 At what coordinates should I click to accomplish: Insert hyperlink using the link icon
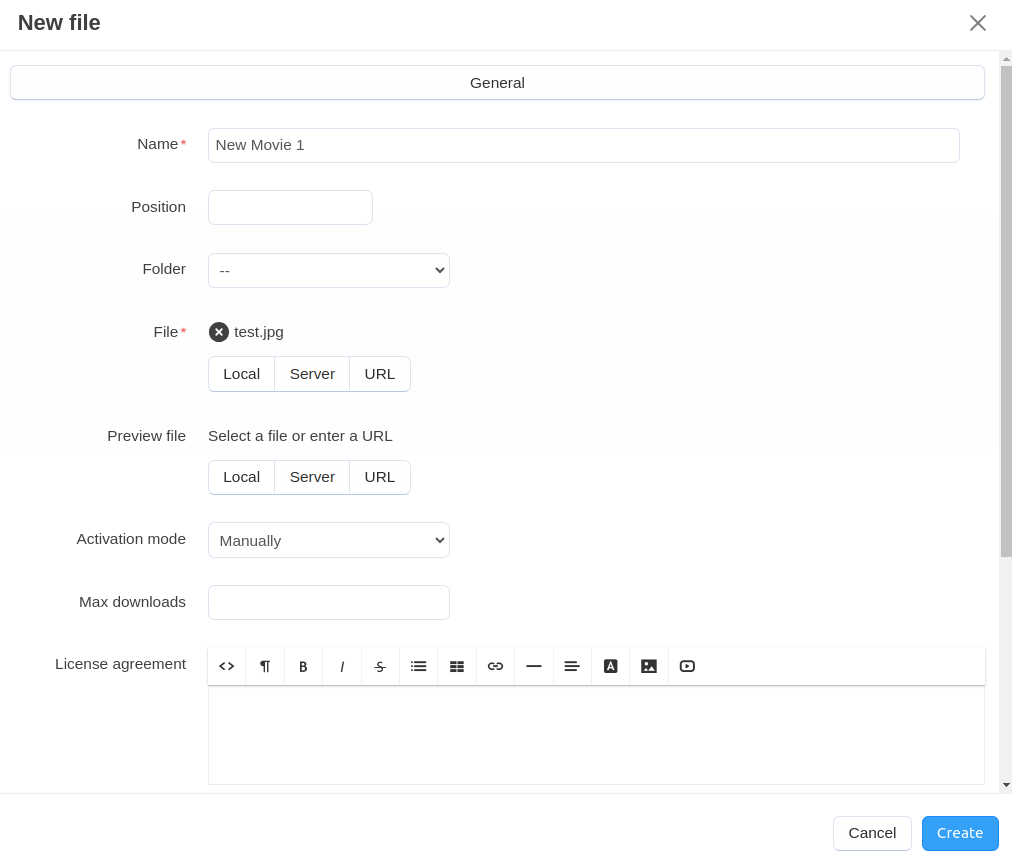pyautogui.click(x=495, y=666)
